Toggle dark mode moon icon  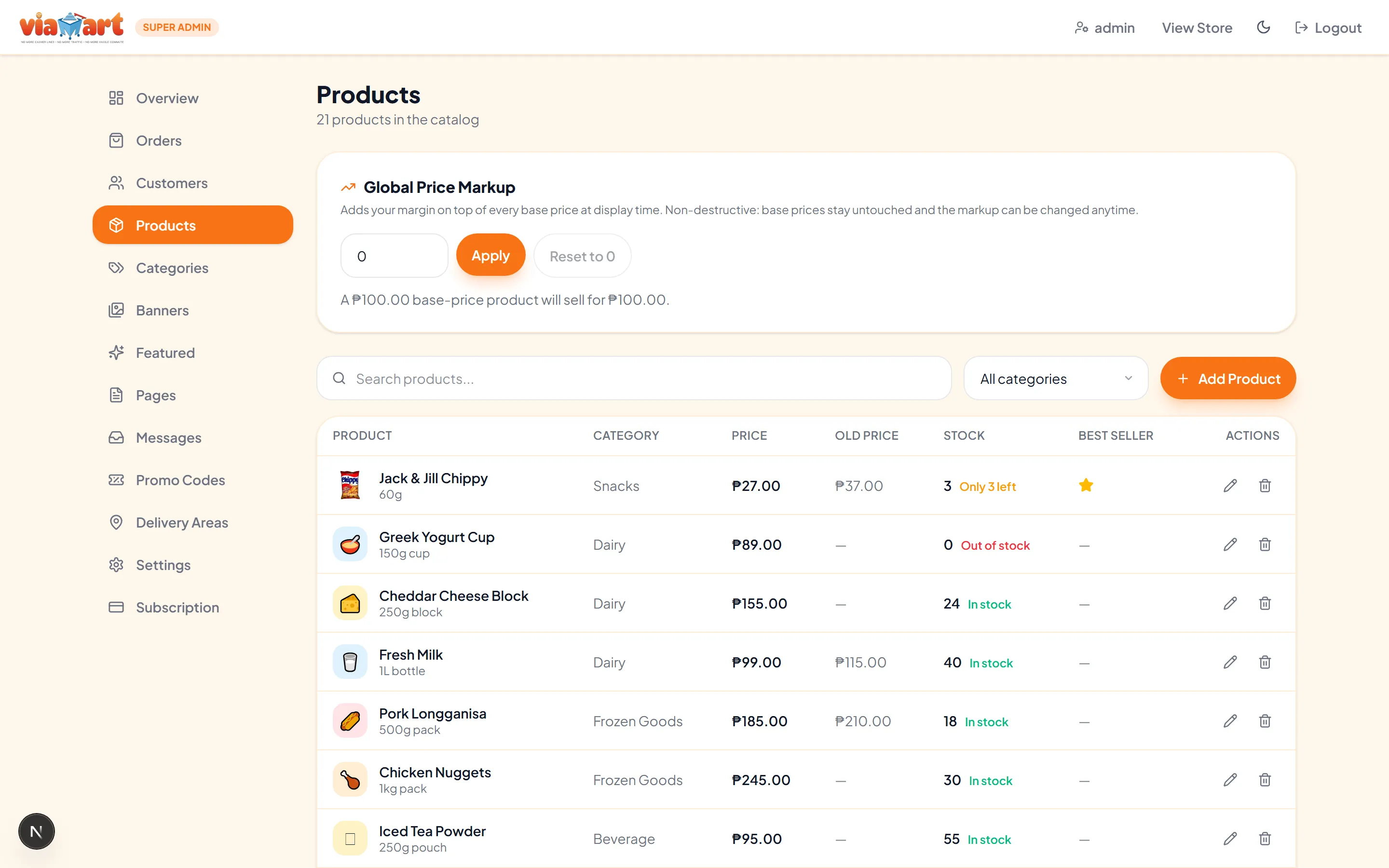pos(1263,27)
